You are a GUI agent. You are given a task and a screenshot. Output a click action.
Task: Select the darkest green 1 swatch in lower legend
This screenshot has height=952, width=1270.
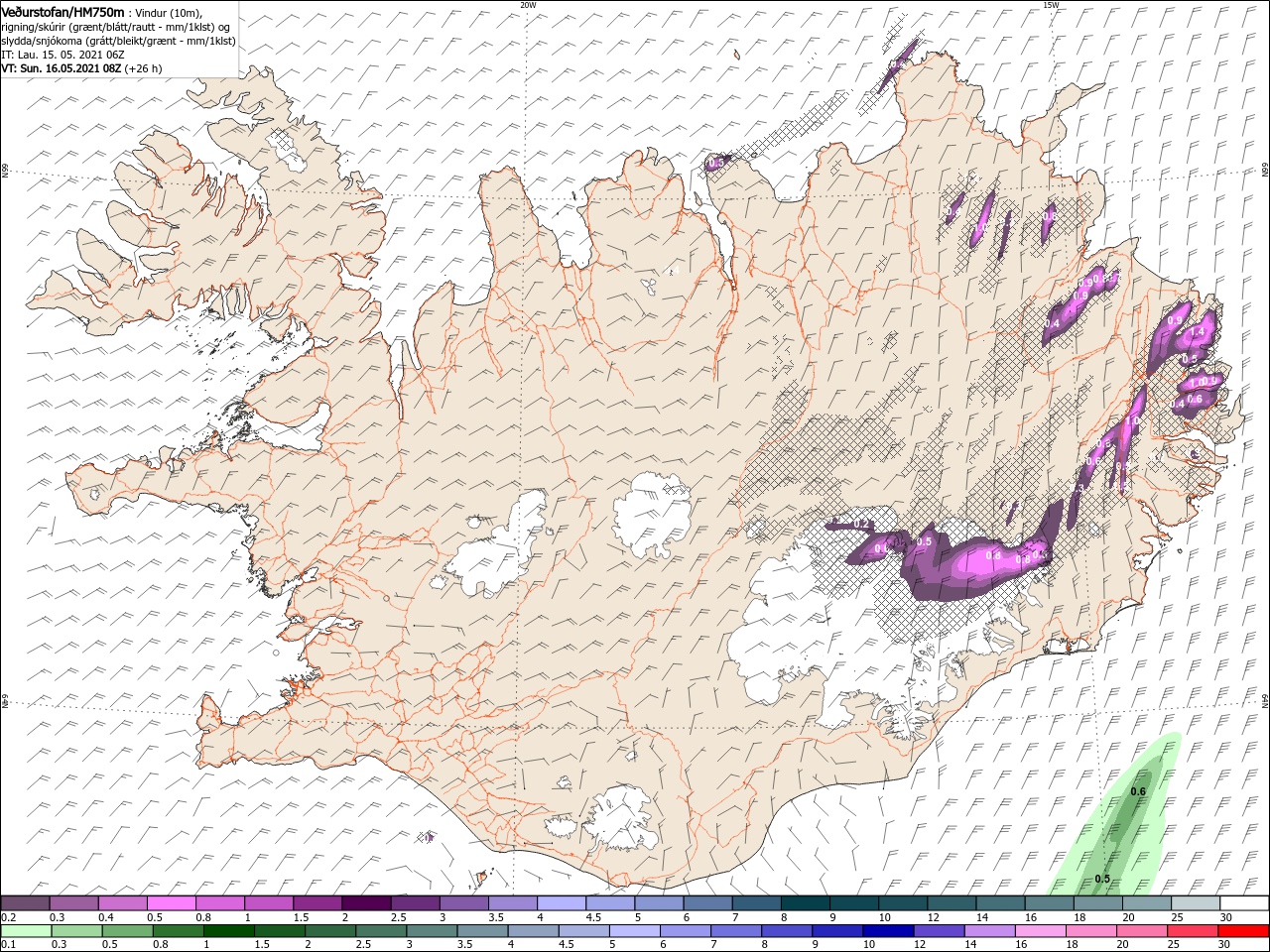(x=229, y=931)
